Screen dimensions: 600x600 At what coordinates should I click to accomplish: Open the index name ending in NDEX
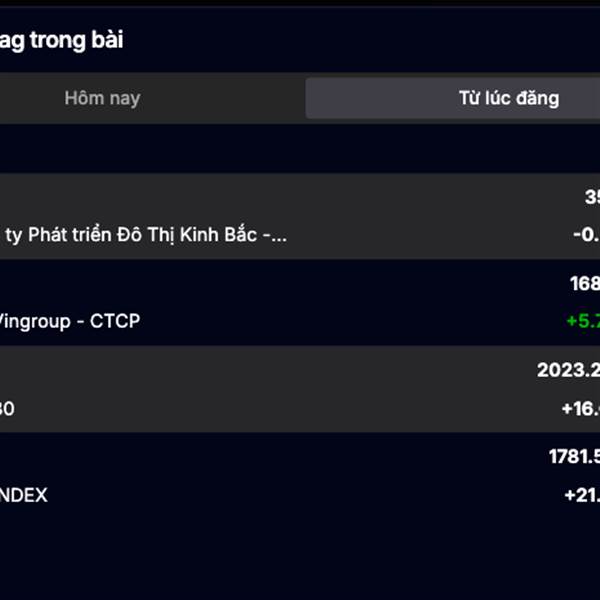[24, 495]
